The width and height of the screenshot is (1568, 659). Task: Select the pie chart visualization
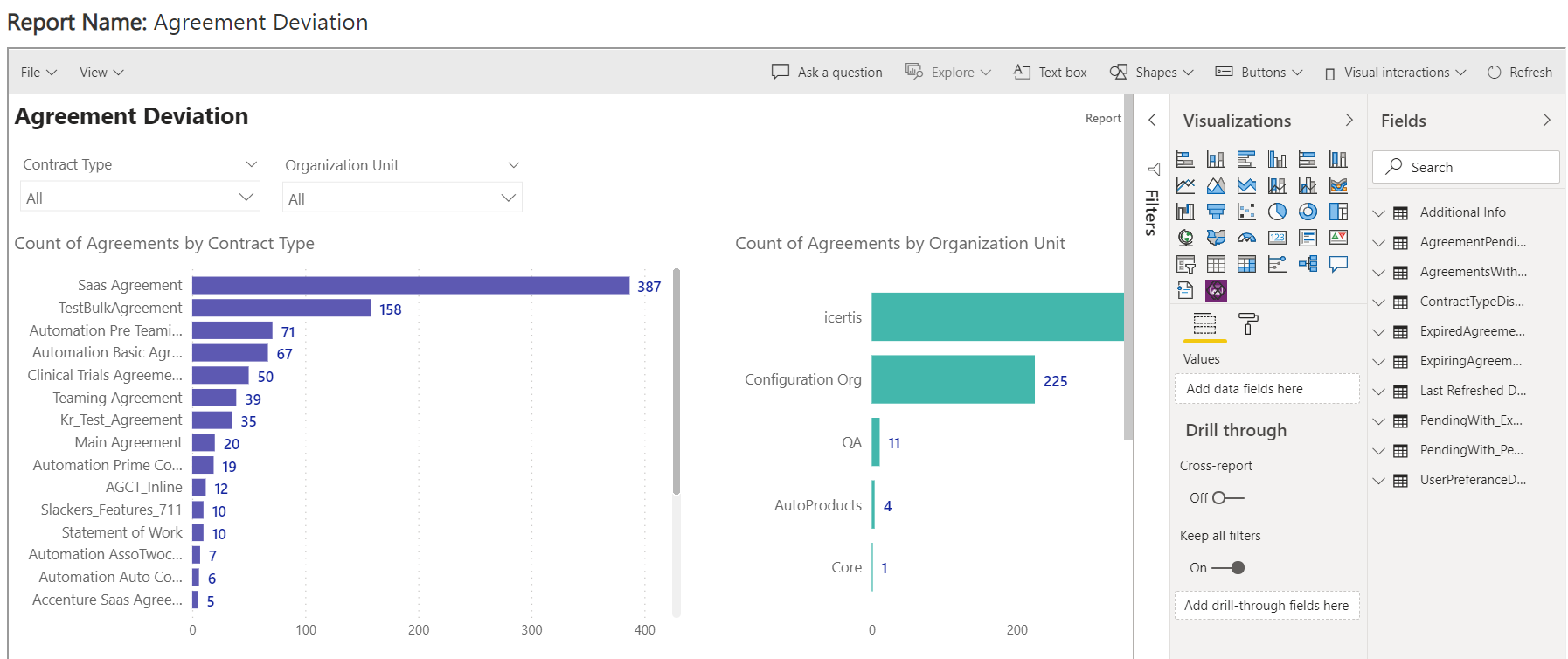pos(1277,212)
